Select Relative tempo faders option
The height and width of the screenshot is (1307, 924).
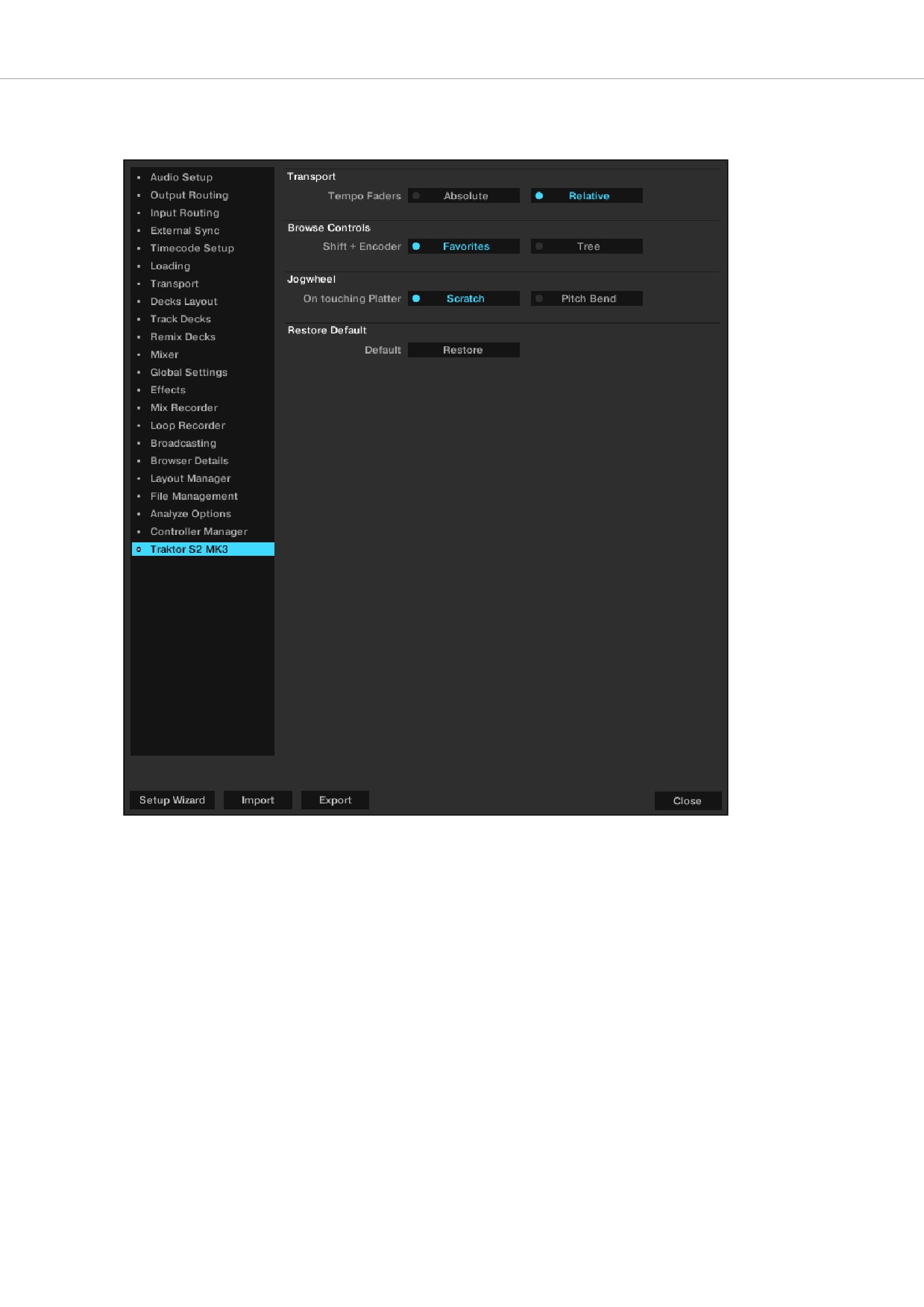coord(586,195)
